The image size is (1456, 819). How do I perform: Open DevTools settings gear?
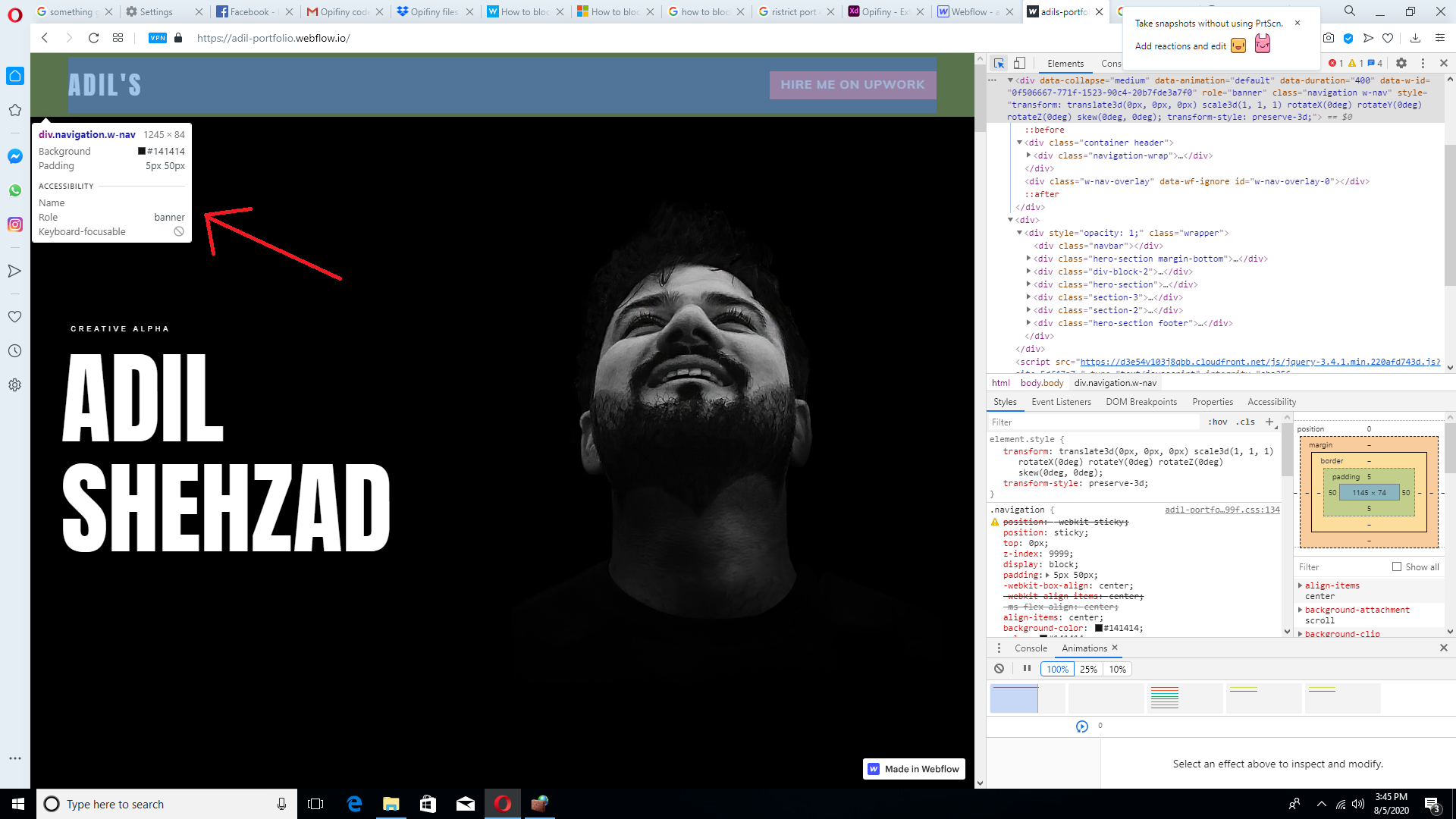1401,64
